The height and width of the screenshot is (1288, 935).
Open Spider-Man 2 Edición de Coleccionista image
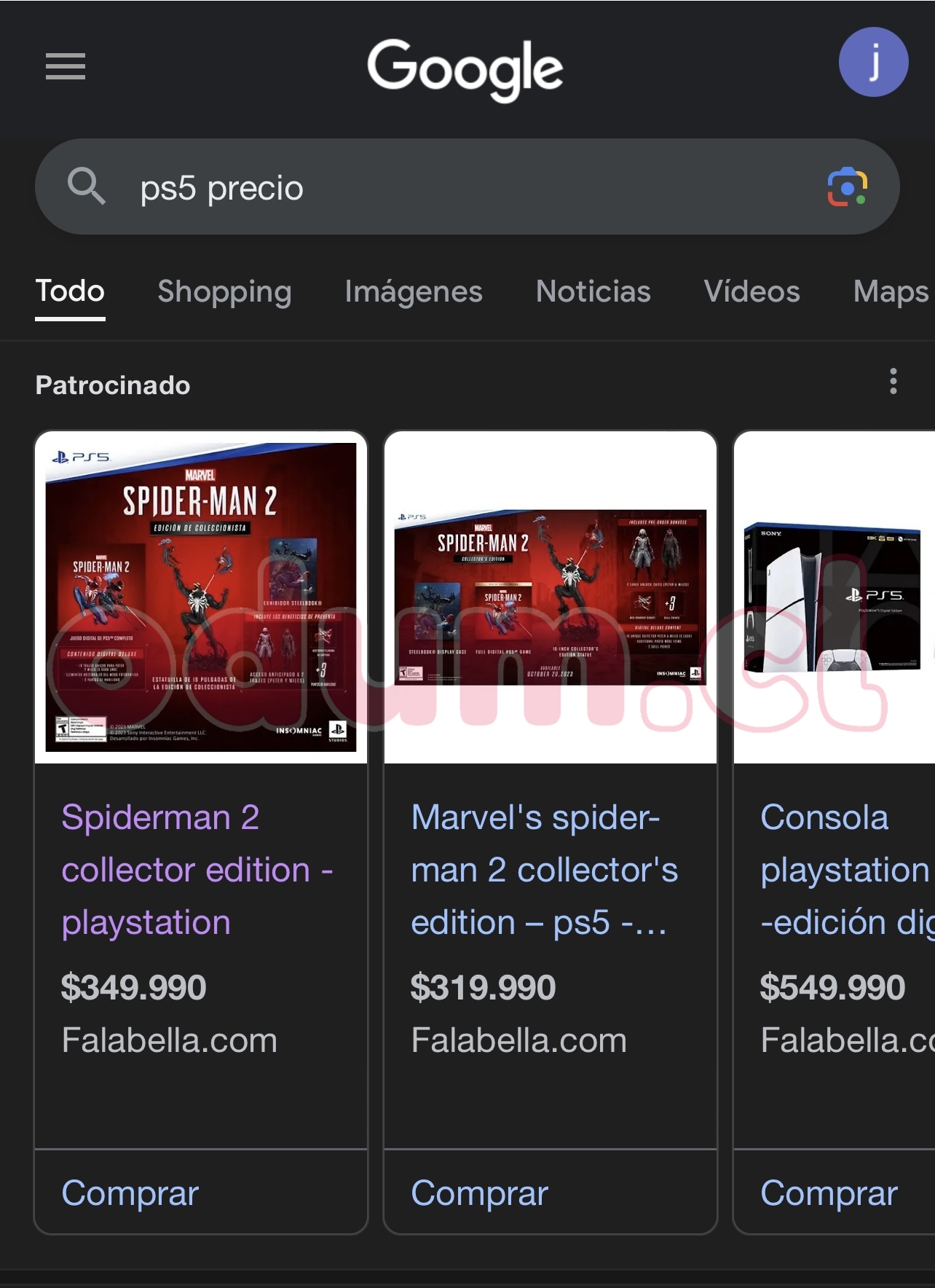(x=201, y=597)
